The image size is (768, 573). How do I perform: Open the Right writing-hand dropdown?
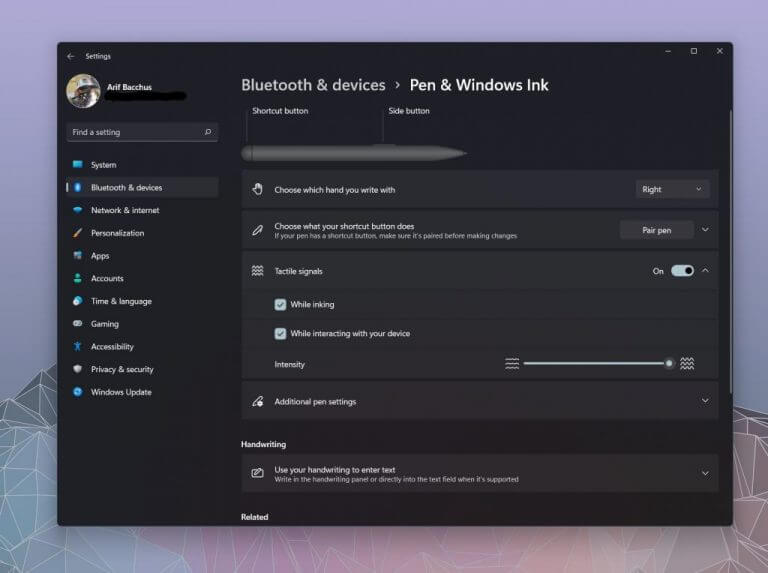tap(672, 189)
